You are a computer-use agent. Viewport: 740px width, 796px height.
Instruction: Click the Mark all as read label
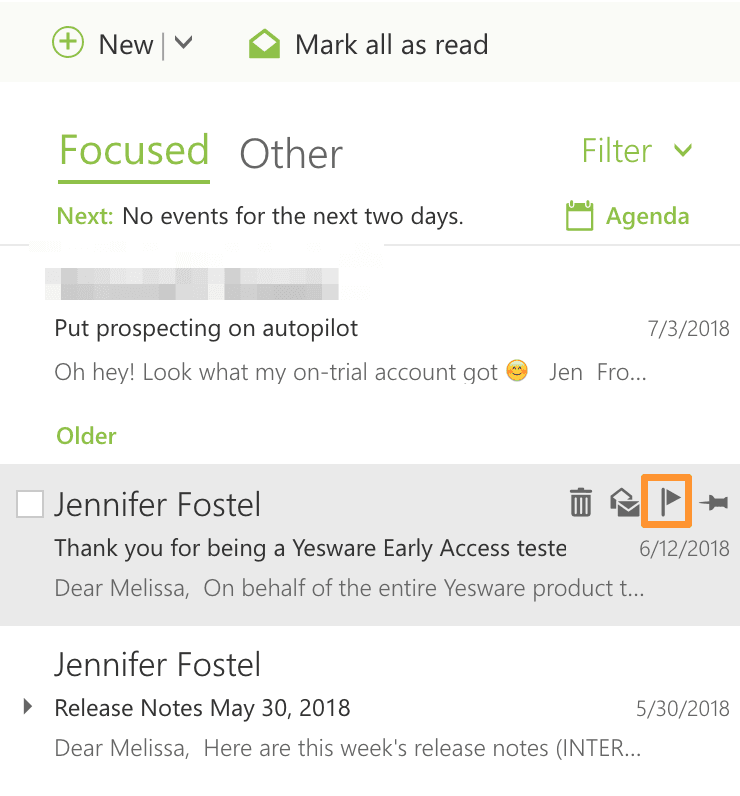tap(391, 45)
